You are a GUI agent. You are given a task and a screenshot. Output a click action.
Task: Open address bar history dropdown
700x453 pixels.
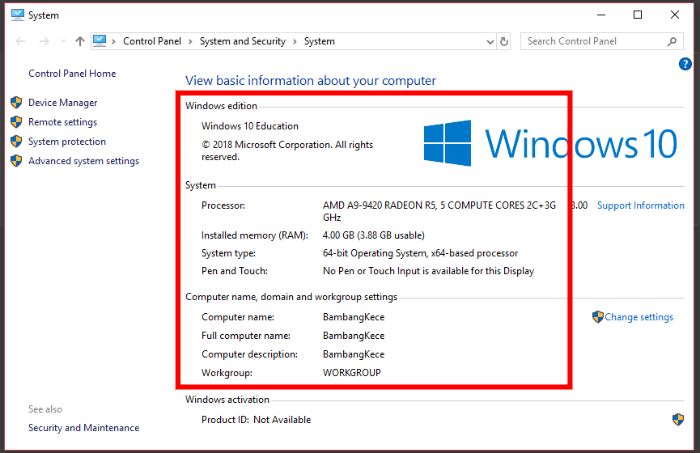(490, 42)
